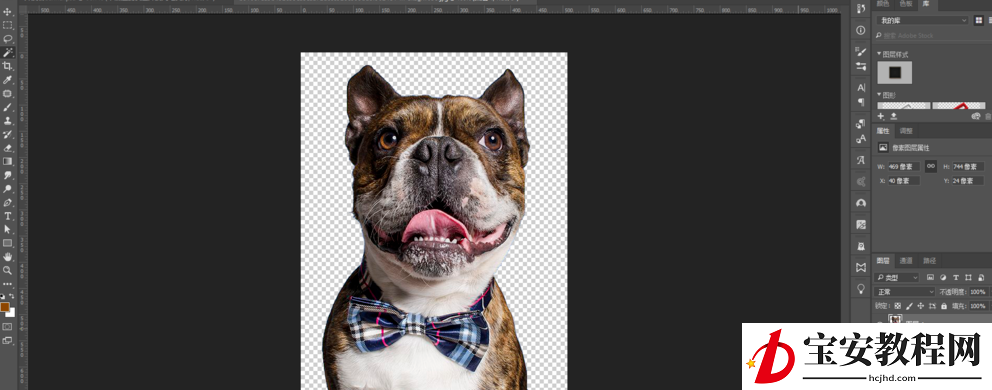The image size is (992, 390).
Task: Select the Move tool
Action: [8, 11]
